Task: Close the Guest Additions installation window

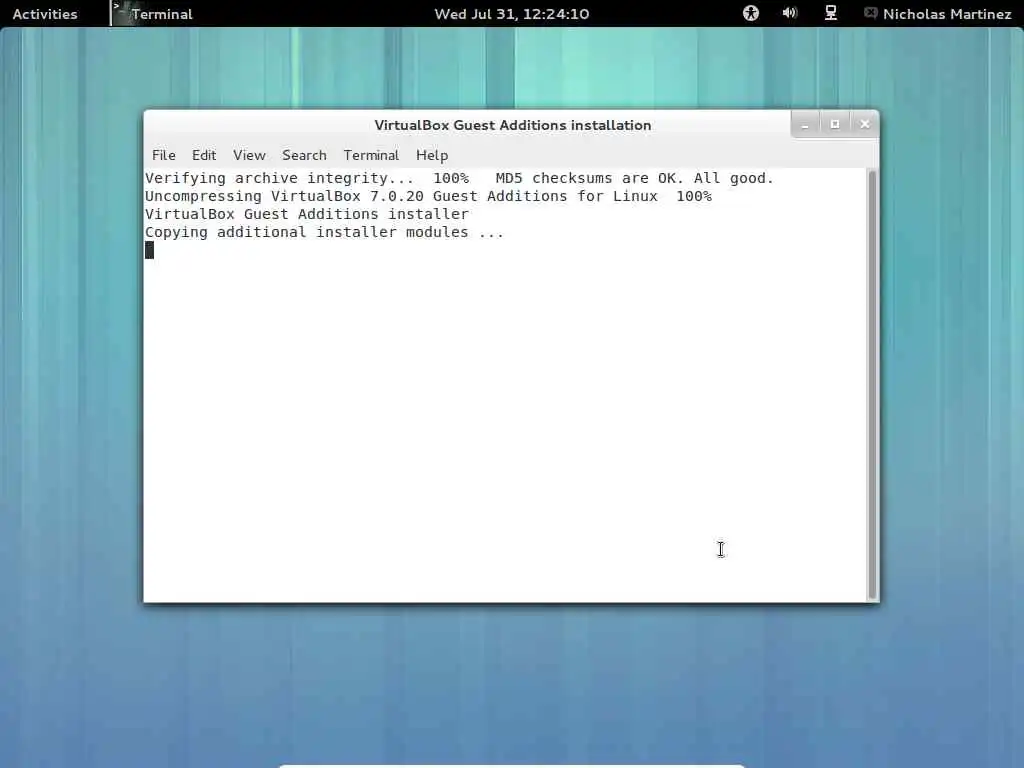Action: point(865,124)
